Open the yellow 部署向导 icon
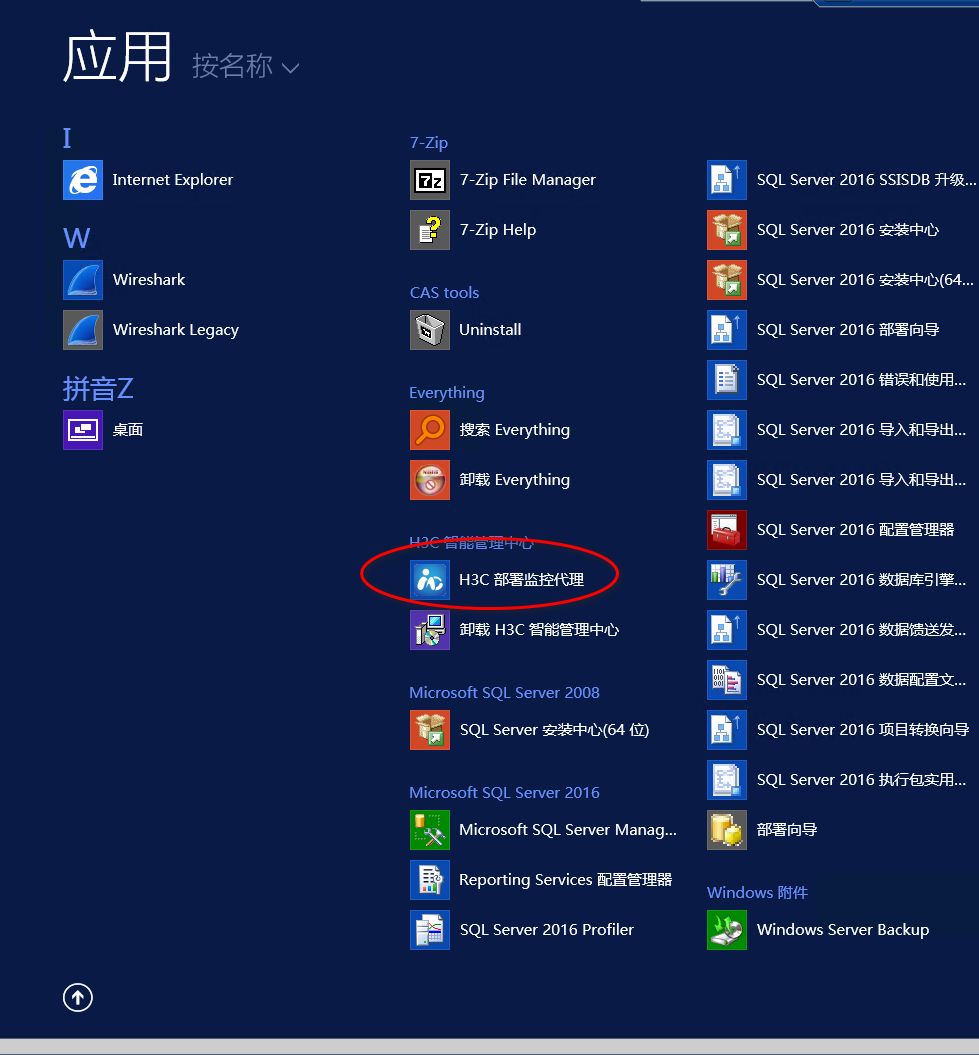 click(x=727, y=830)
